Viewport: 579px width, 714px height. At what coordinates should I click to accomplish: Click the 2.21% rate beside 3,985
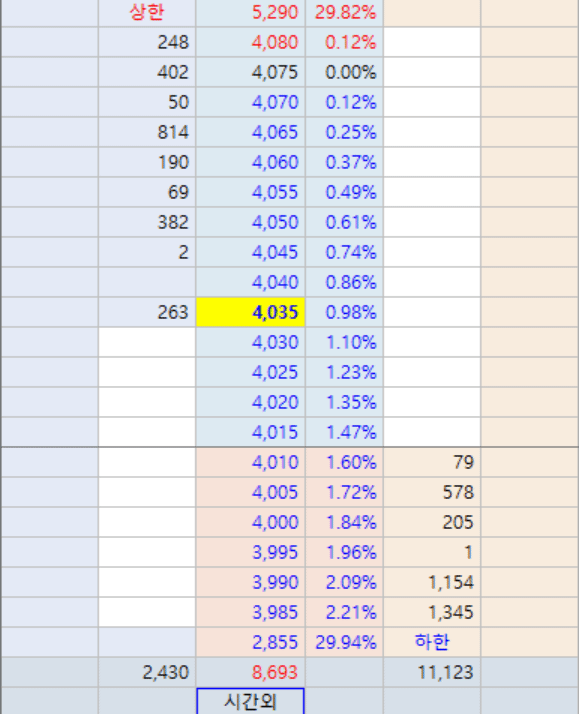tap(351, 612)
